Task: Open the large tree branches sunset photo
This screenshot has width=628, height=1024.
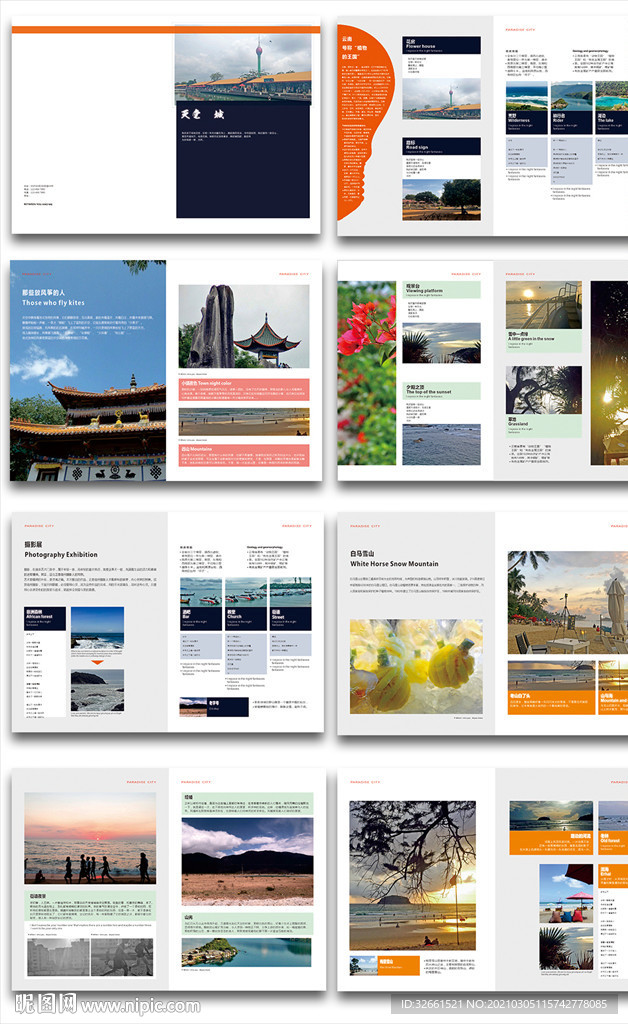Action: click(413, 875)
